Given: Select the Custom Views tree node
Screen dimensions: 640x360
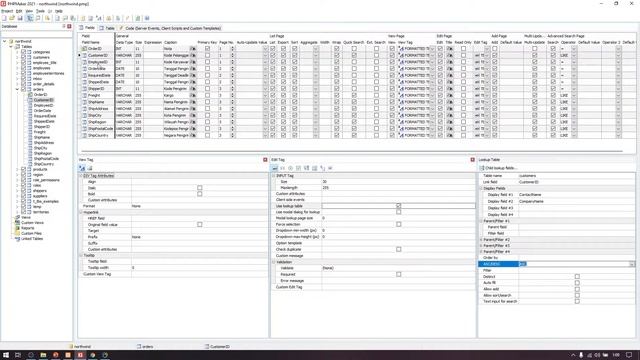Looking at the screenshot, I should [x=32, y=223].
